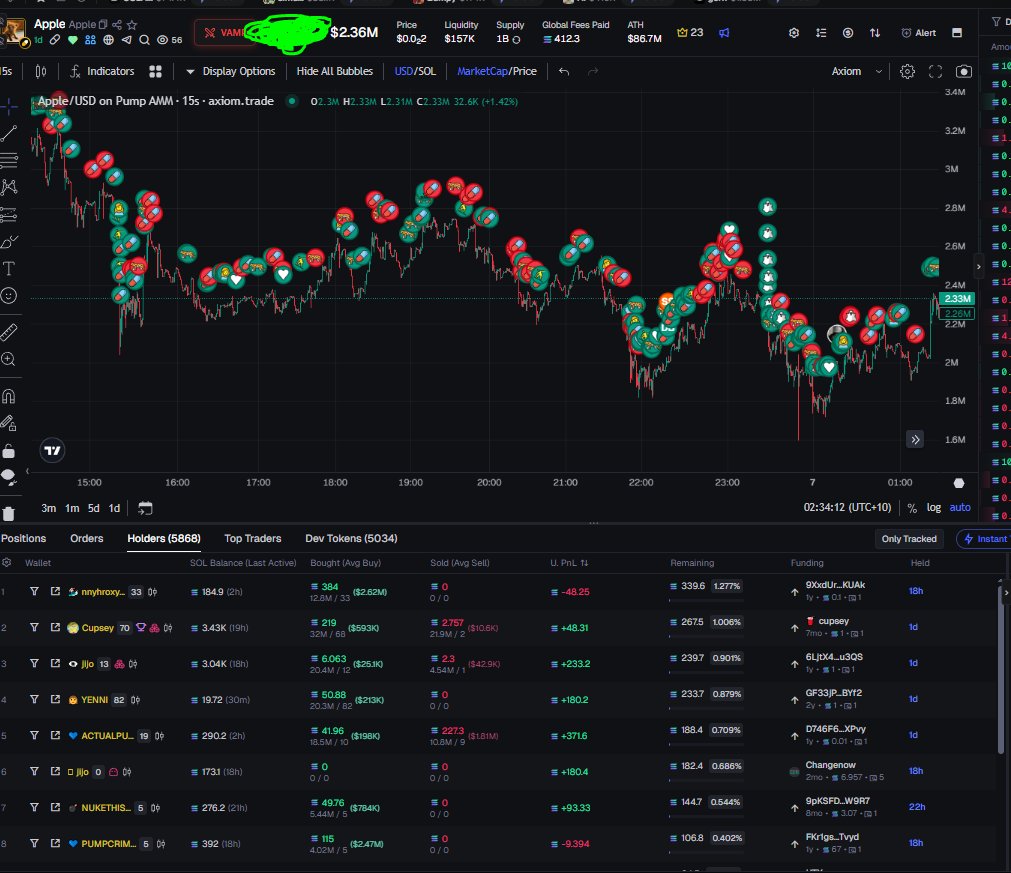Toggle stay in drawing mode
Viewport: 1011px width, 873px height.
[8, 423]
